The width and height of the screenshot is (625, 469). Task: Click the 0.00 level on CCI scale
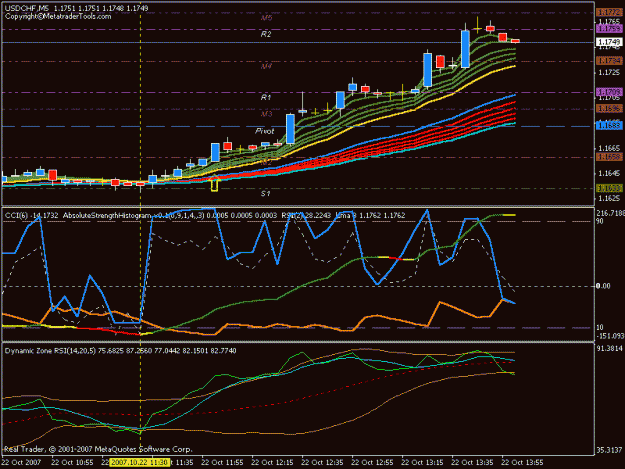point(603,286)
